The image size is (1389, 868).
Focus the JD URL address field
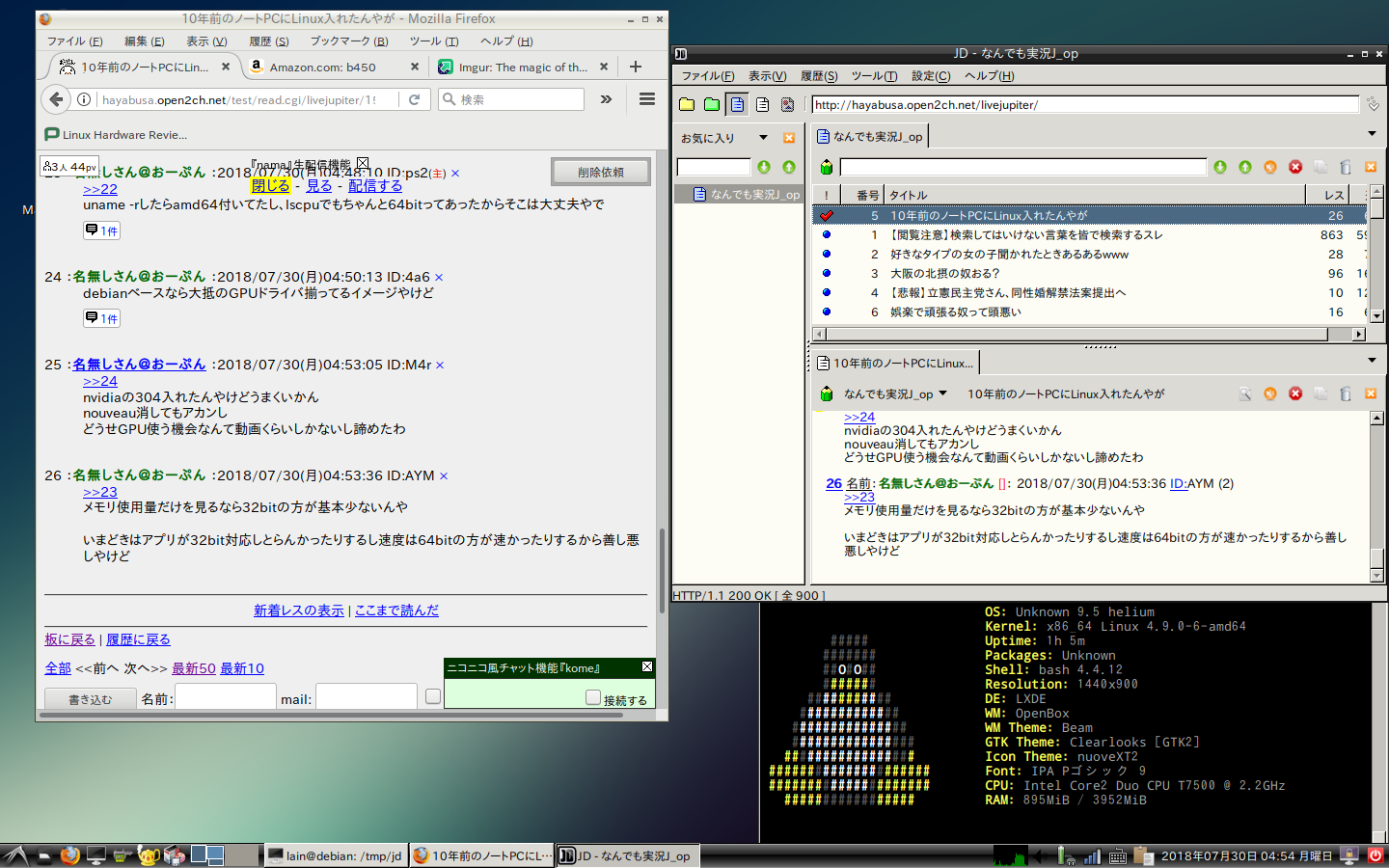(1085, 104)
